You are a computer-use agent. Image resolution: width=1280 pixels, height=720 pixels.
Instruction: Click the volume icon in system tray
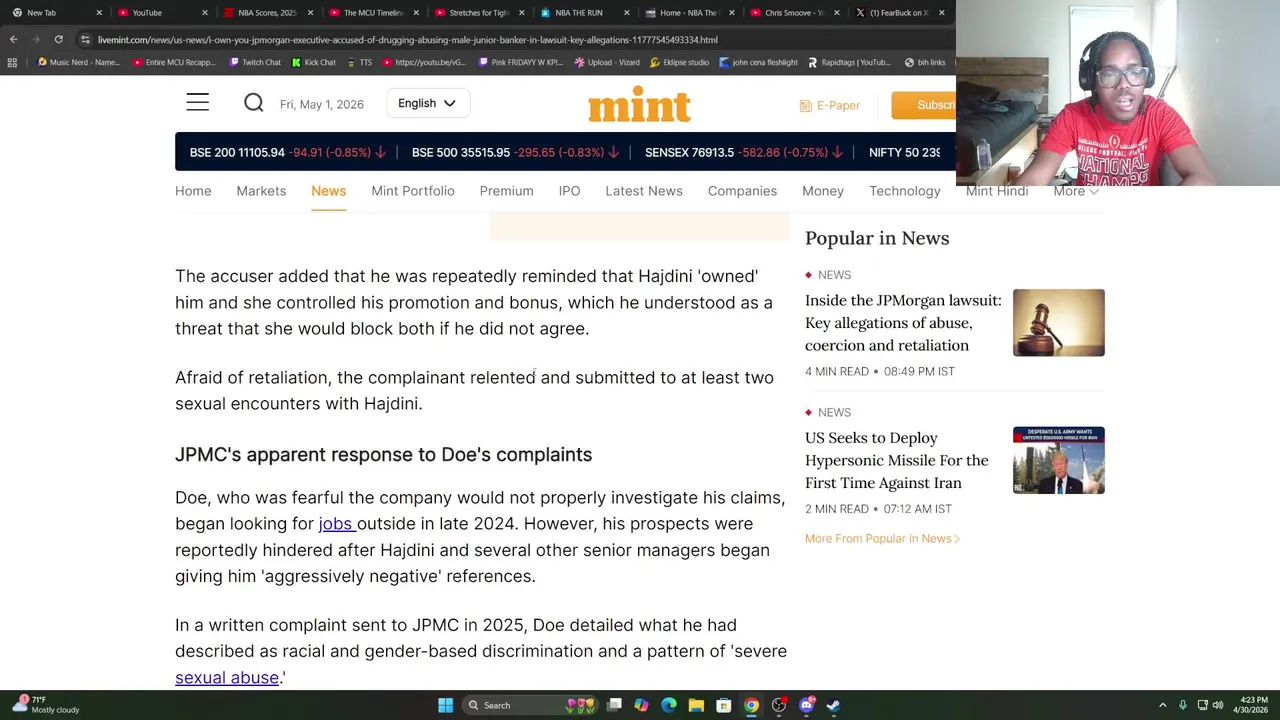[x=1217, y=705]
